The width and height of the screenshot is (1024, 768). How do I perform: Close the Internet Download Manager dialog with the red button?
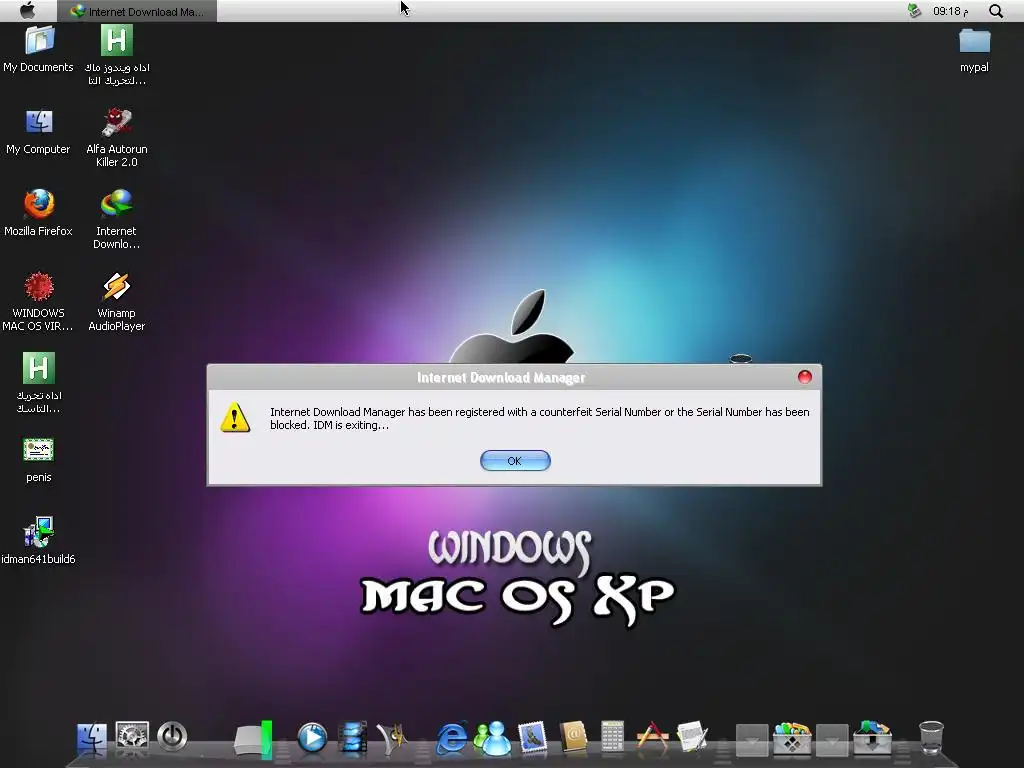805,377
